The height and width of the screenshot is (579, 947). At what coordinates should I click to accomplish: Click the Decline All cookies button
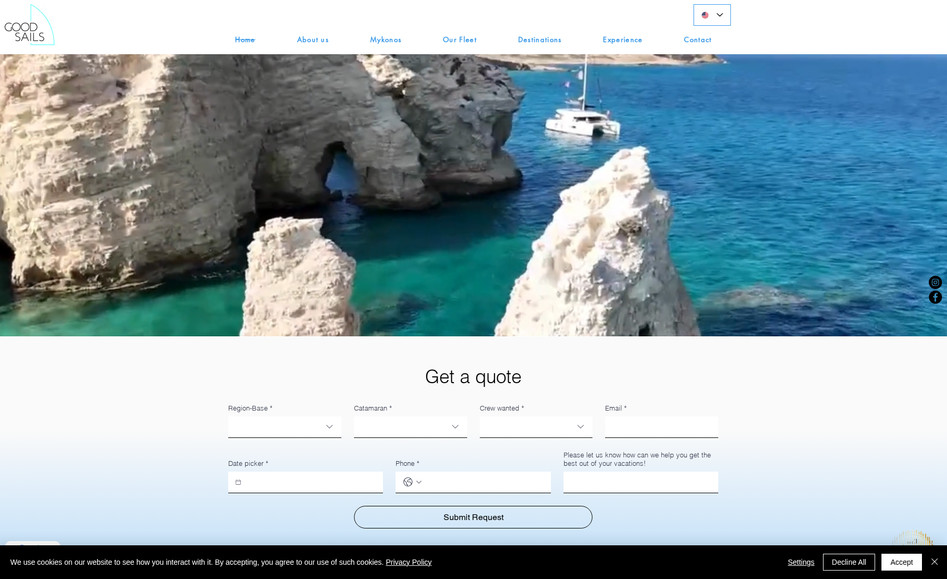(x=848, y=562)
